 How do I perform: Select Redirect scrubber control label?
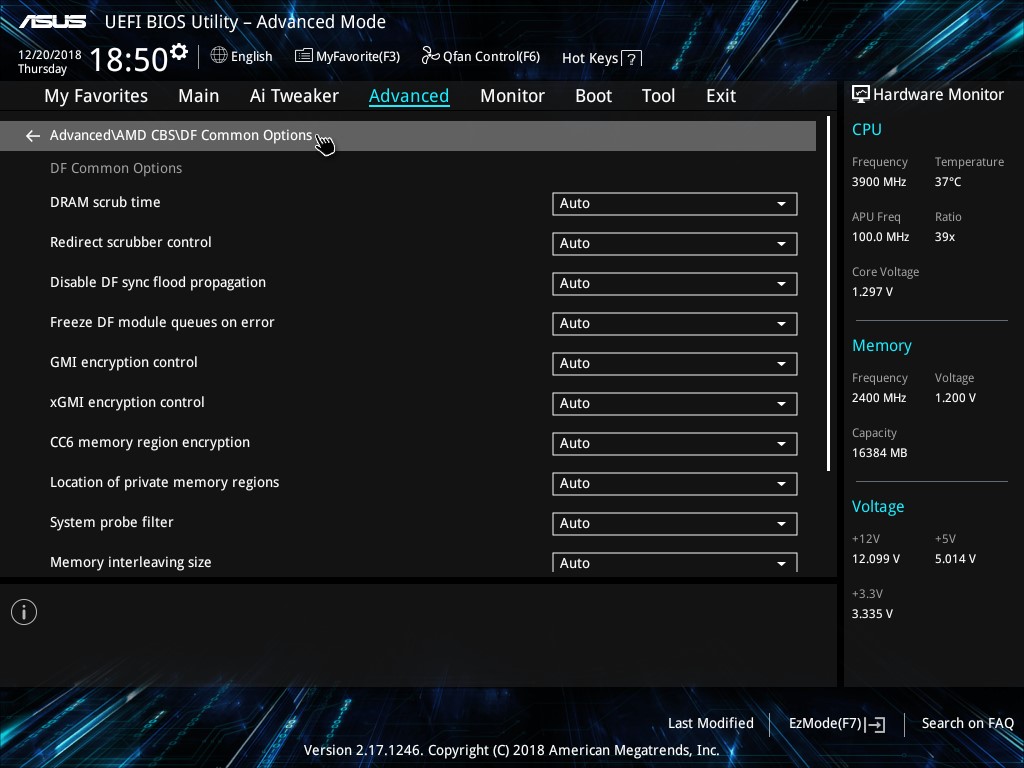[131, 242]
